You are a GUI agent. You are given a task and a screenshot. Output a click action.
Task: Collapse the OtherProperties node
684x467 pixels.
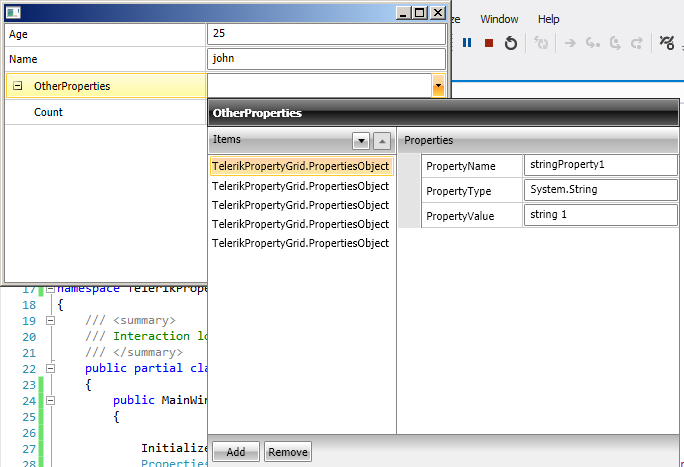pyautogui.click(x=17, y=85)
